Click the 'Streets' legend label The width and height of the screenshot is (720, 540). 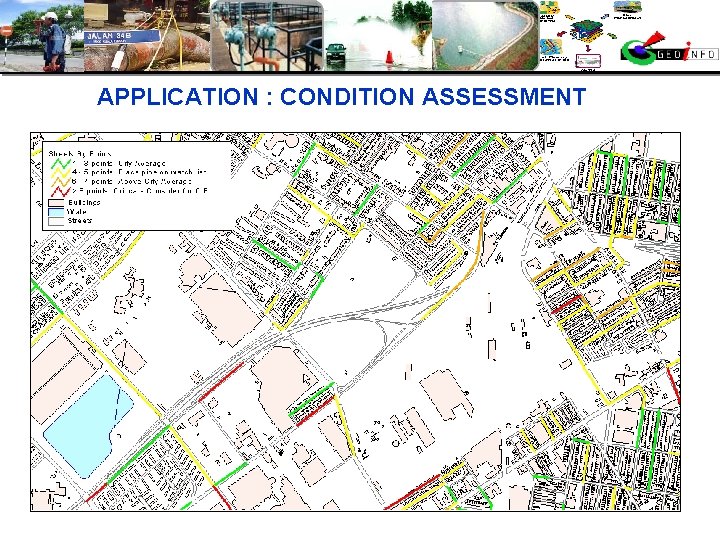[80, 221]
